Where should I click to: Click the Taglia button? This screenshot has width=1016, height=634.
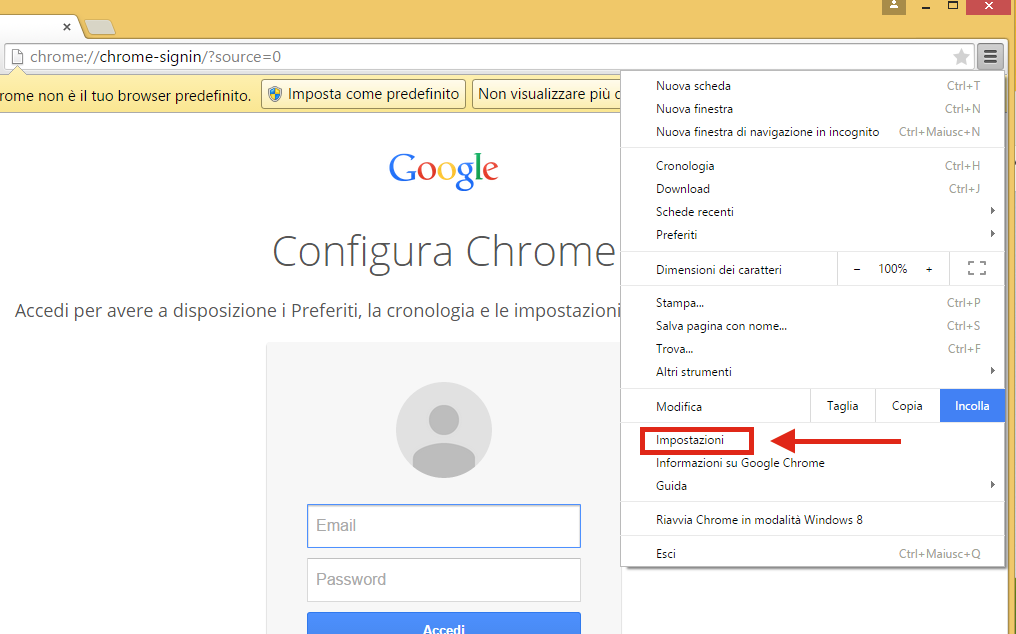point(842,406)
